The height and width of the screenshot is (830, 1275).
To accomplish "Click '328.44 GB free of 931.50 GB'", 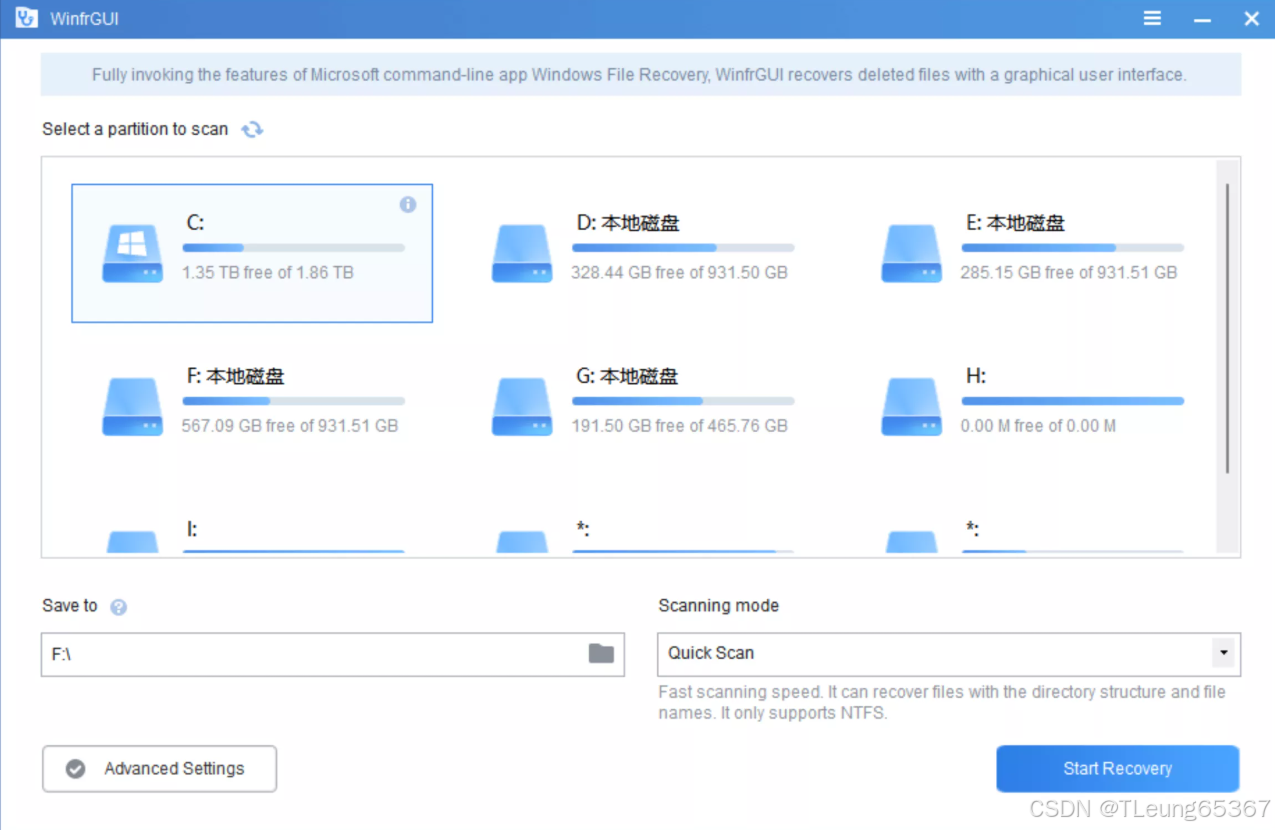I will pyautogui.click(x=679, y=272).
